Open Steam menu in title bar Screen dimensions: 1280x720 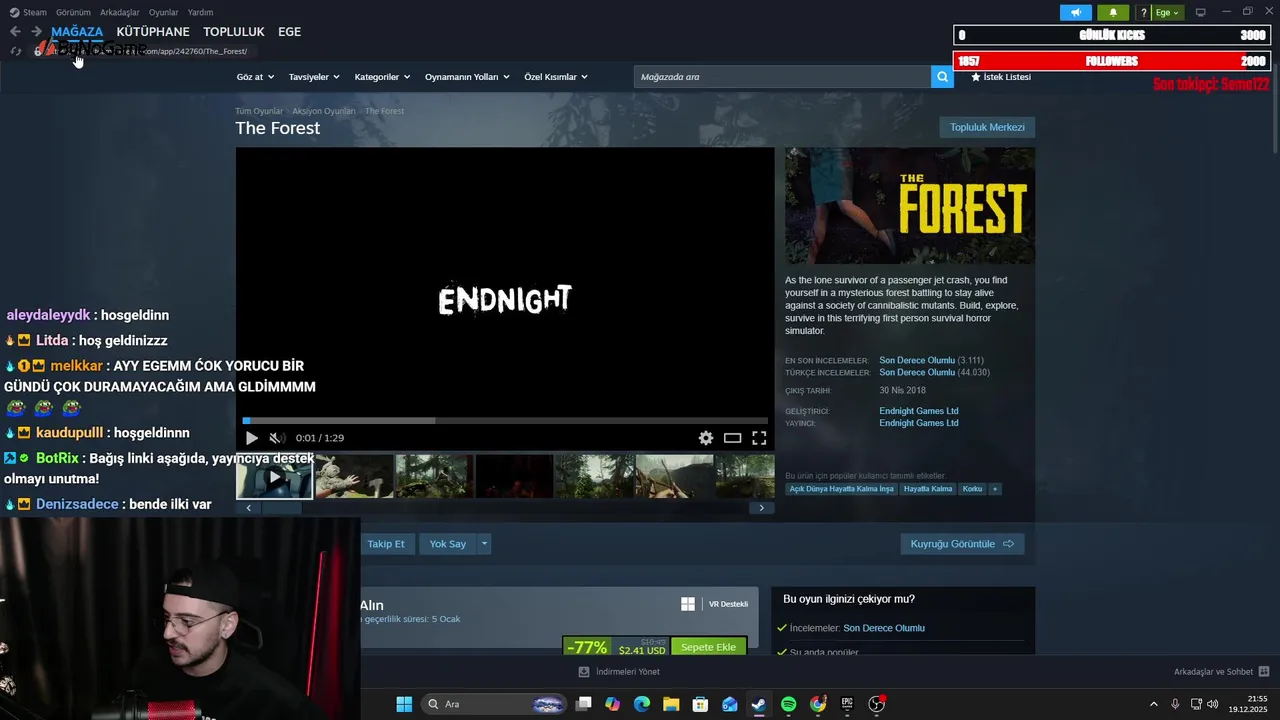coord(28,12)
